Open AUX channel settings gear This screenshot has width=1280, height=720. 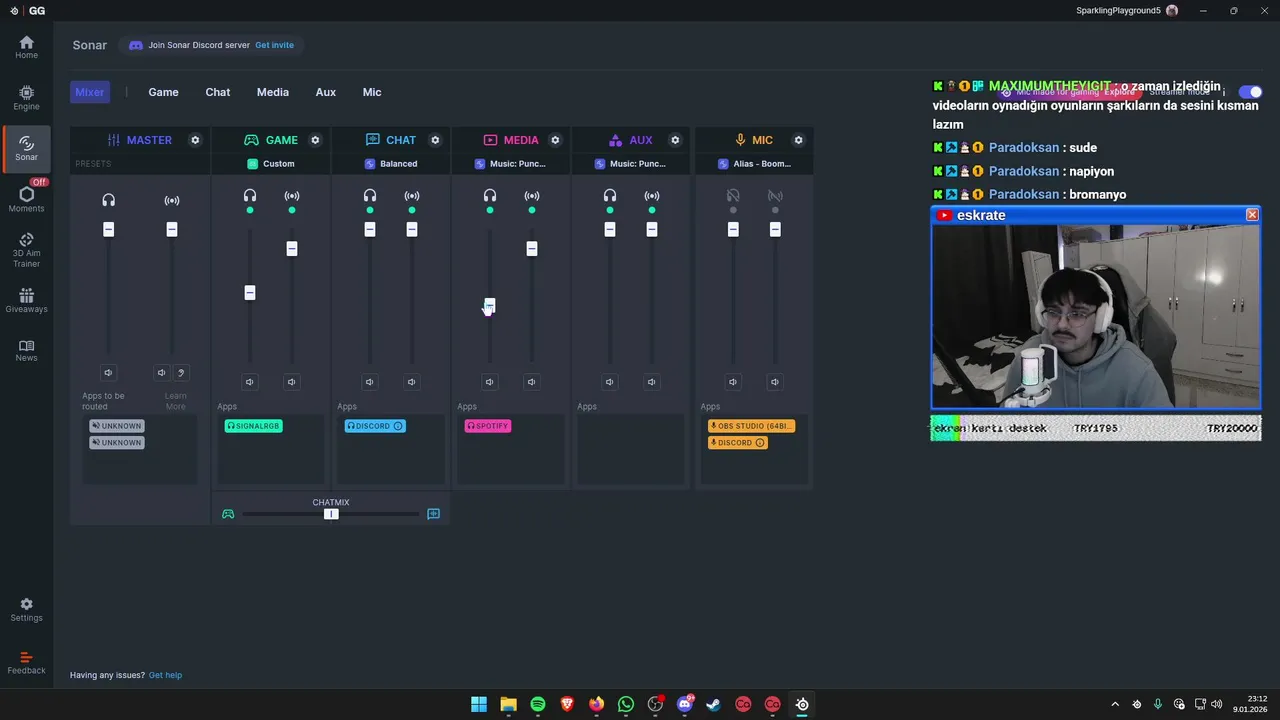point(675,140)
